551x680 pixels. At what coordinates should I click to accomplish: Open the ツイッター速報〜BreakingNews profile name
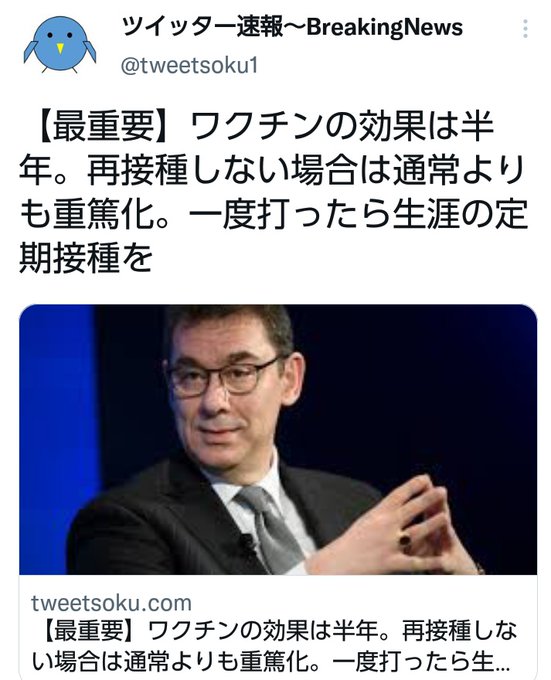[x=292, y=27]
